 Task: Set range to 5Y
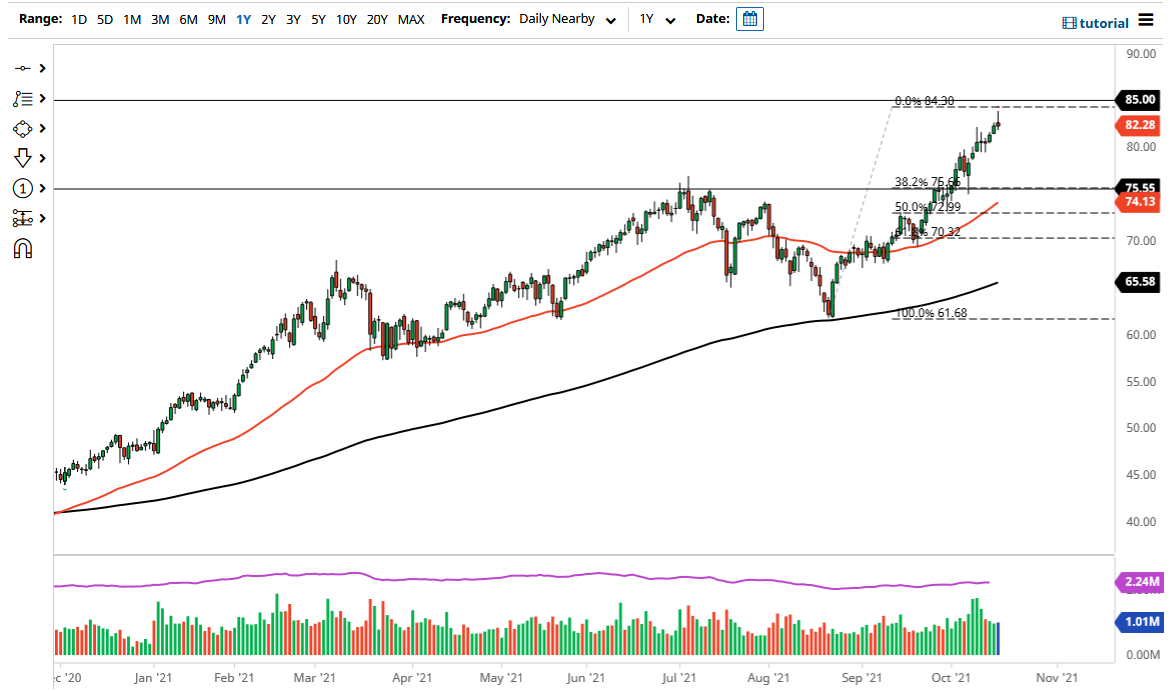click(x=318, y=19)
